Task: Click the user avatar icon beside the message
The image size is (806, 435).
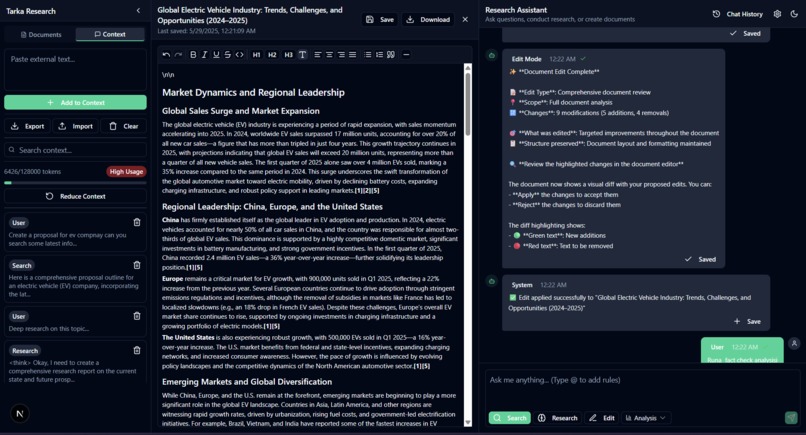Action: click(794, 343)
